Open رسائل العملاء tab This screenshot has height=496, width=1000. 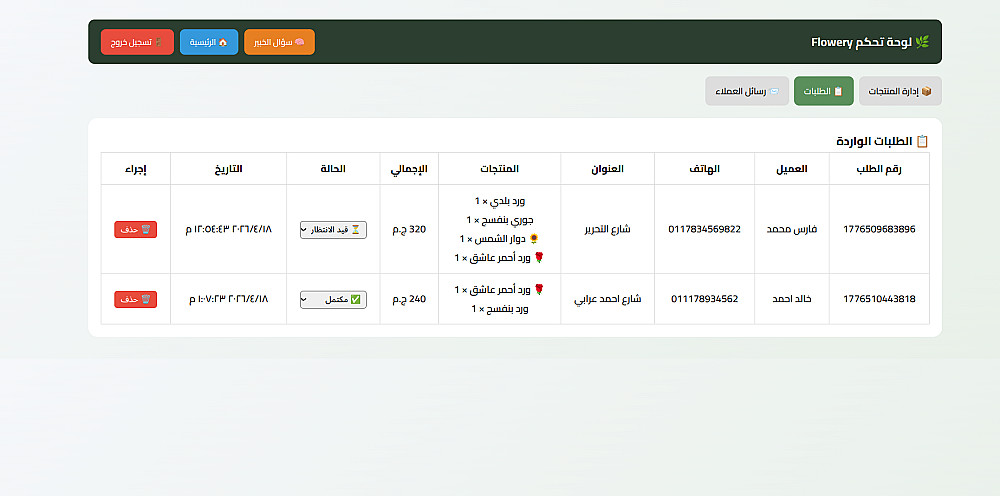pos(747,91)
